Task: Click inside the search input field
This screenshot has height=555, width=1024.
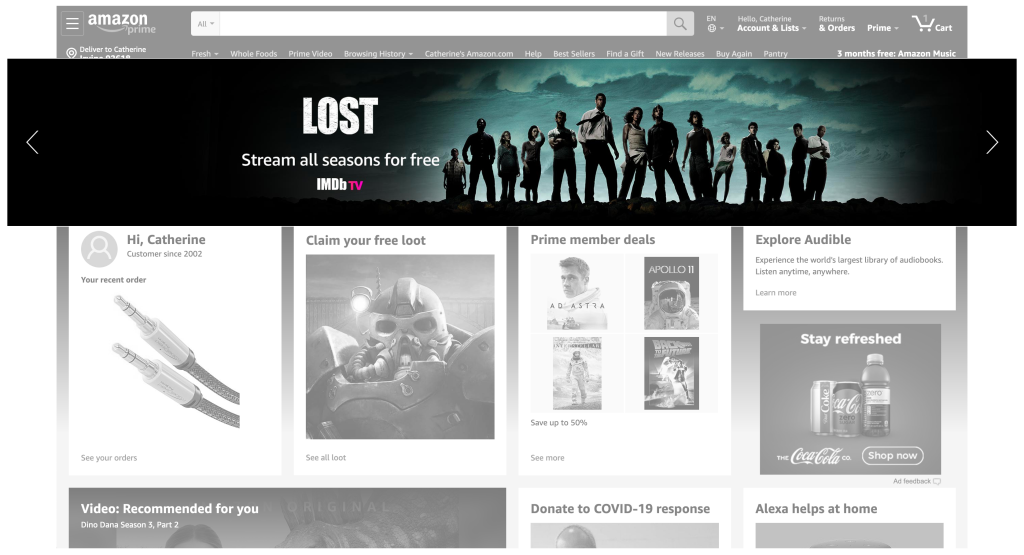Action: 443,24
